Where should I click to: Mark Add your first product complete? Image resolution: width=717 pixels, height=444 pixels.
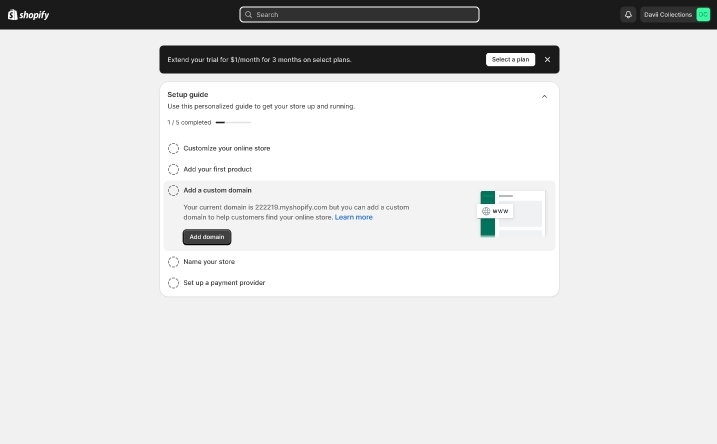(x=173, y=169)
